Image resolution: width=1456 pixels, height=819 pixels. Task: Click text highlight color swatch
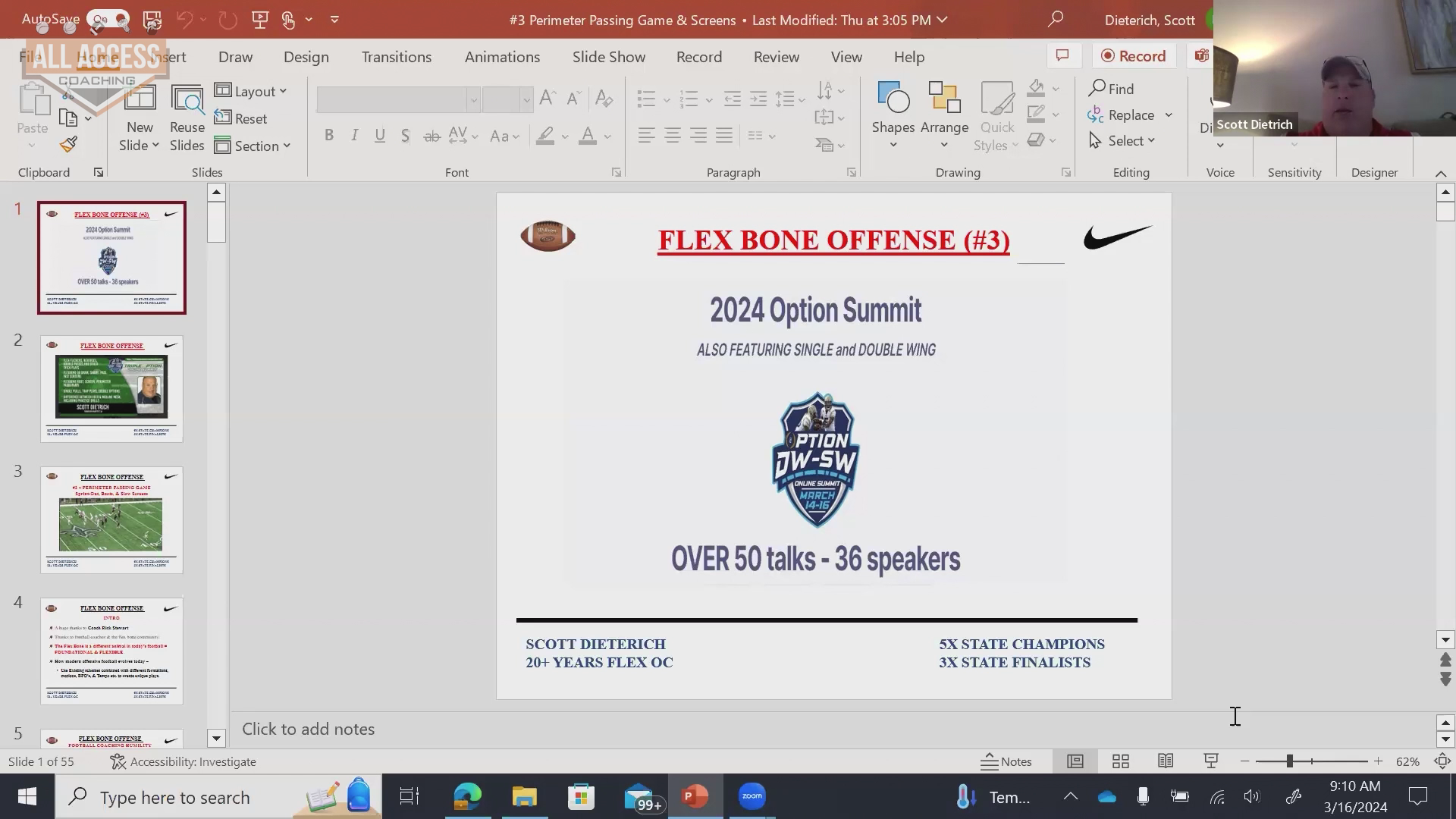coord(545,136)
